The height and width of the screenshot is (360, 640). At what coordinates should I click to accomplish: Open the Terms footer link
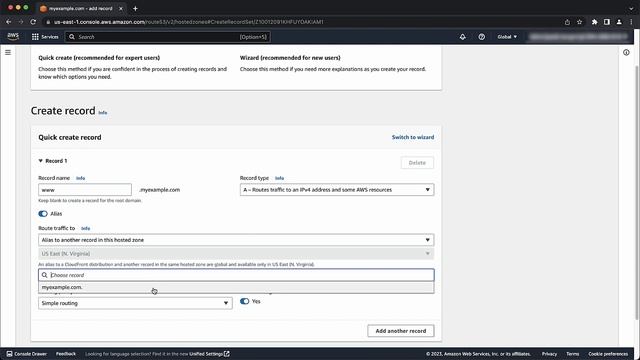[572, 354]
